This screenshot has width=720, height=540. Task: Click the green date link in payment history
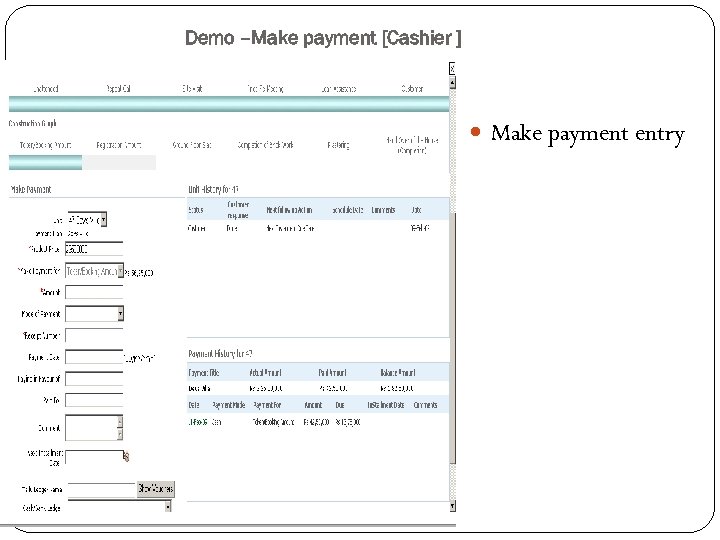click(x=197, y=422)
